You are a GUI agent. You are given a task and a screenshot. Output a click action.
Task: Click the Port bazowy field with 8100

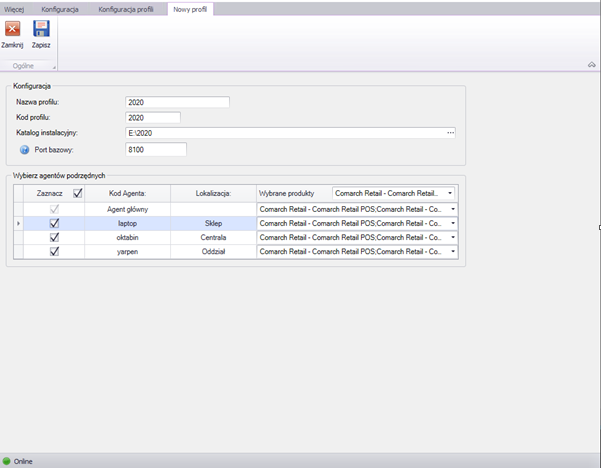pyautogui.click(x=156, y=149)
